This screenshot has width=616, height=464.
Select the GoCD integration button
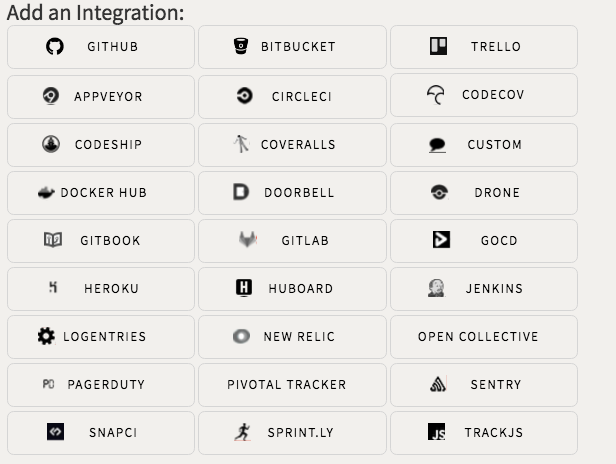[484, 241]
